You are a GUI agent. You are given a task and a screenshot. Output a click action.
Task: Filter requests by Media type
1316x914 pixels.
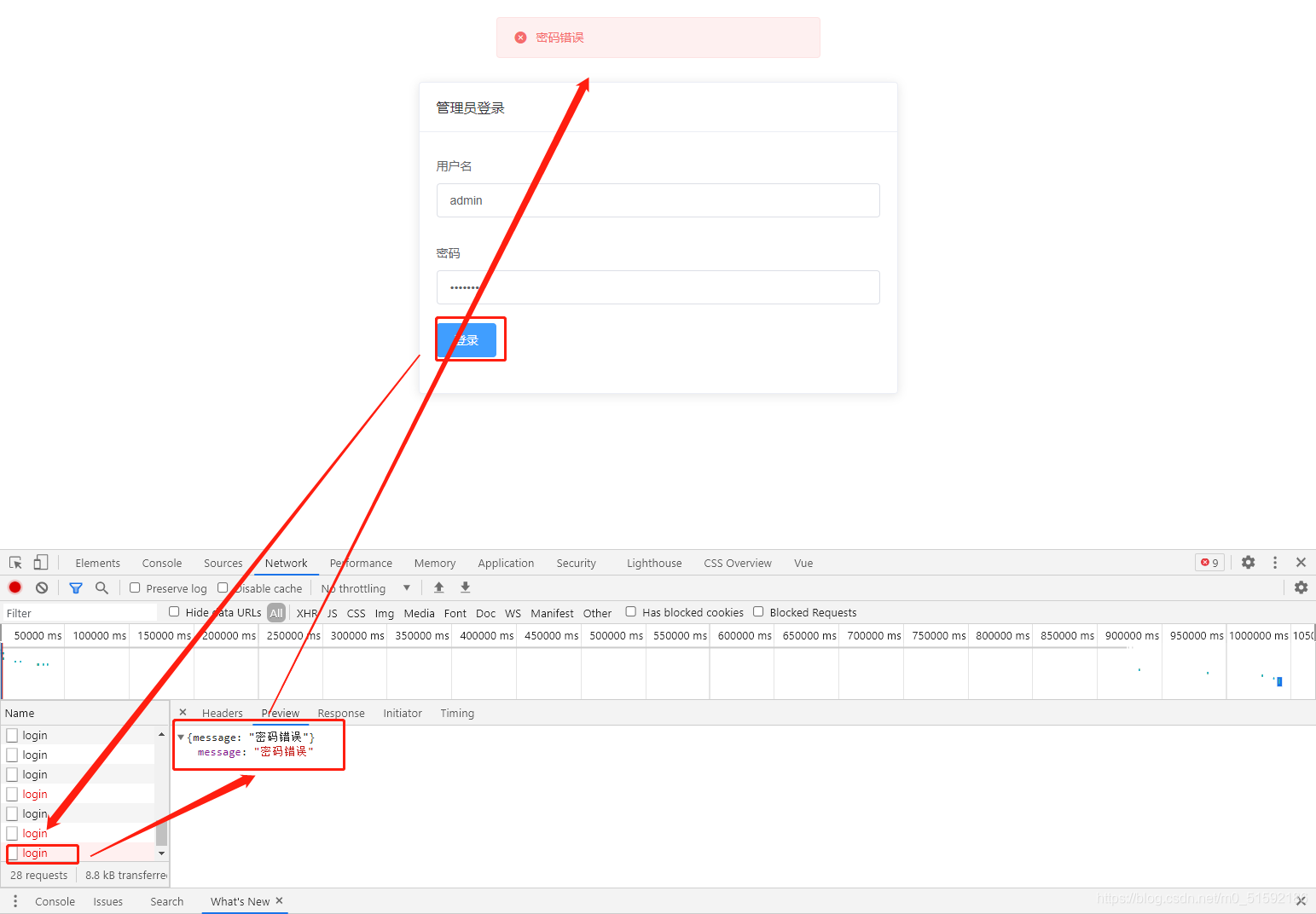tap(420, 613)
